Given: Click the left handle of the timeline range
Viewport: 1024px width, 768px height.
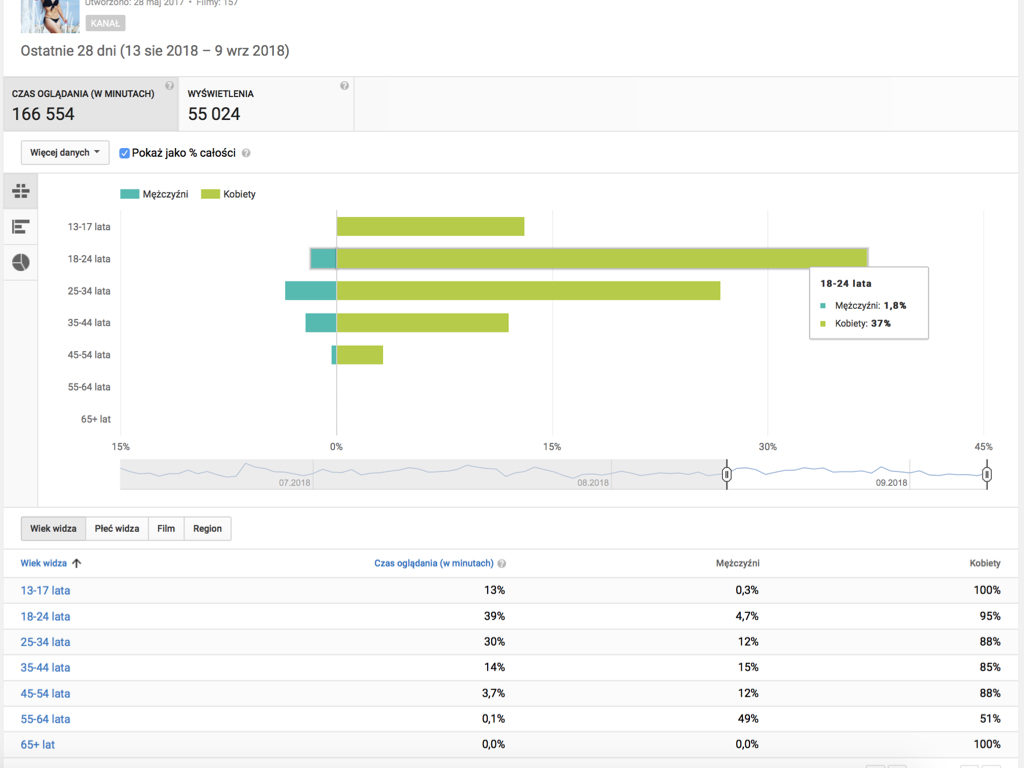Looking at the screenshot, I should [726, 474].
